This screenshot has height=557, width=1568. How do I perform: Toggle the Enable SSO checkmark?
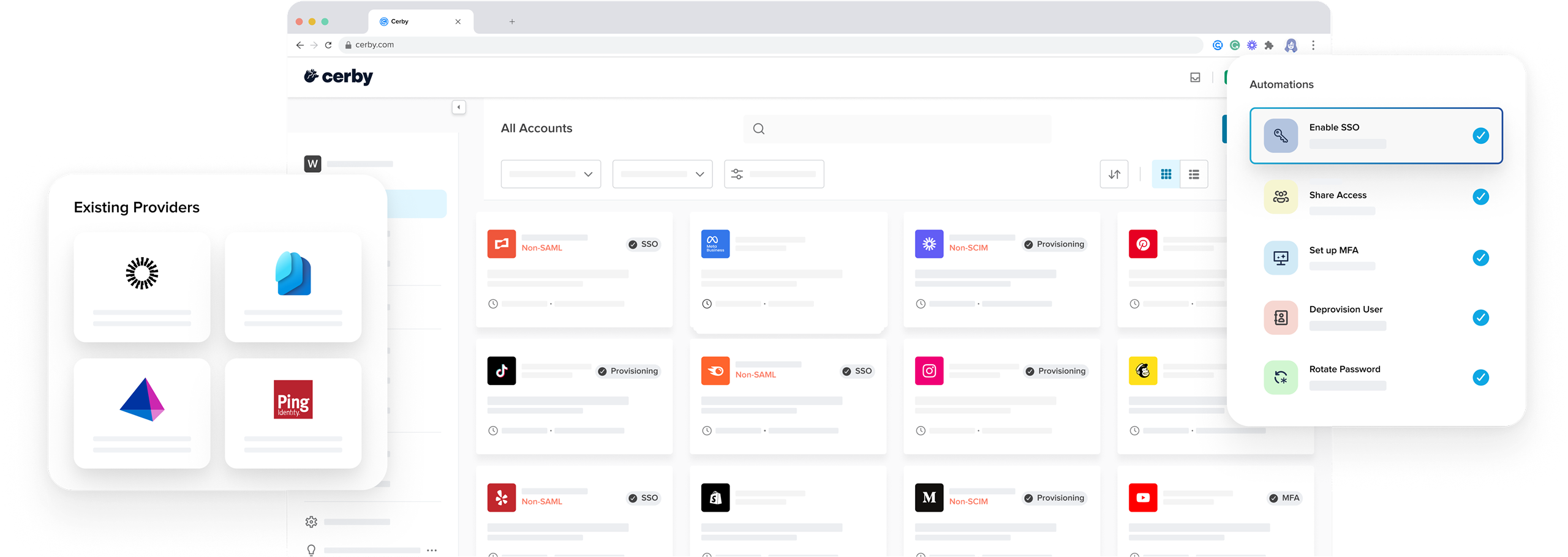click(1480, 135)
